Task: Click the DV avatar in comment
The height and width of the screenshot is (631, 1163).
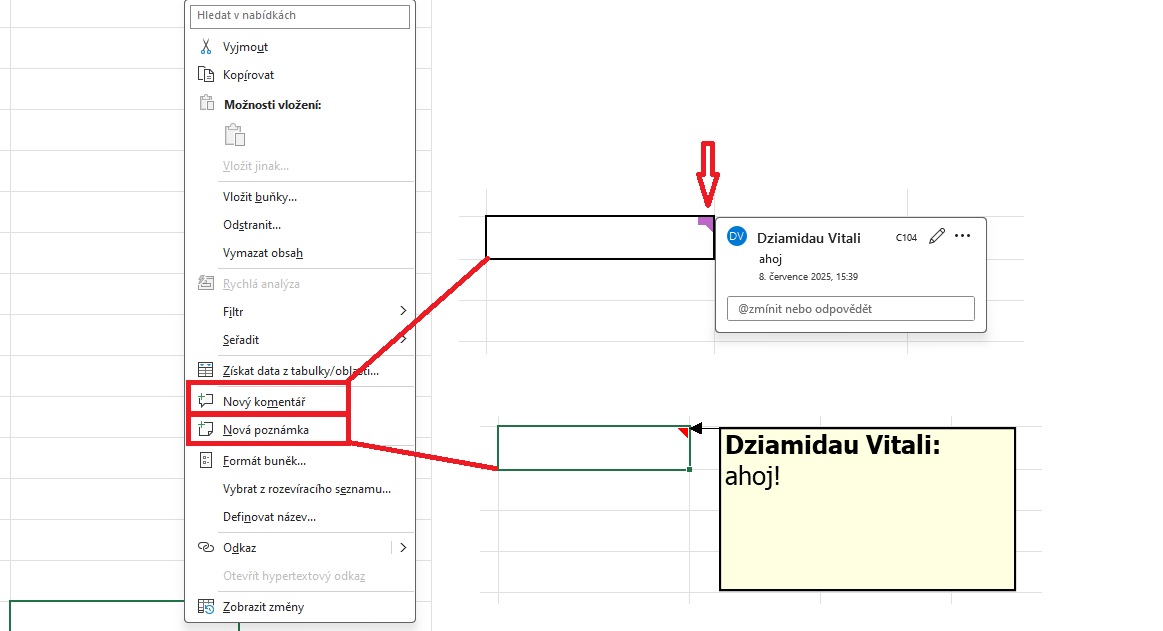Action: click(x=737, y=236)
